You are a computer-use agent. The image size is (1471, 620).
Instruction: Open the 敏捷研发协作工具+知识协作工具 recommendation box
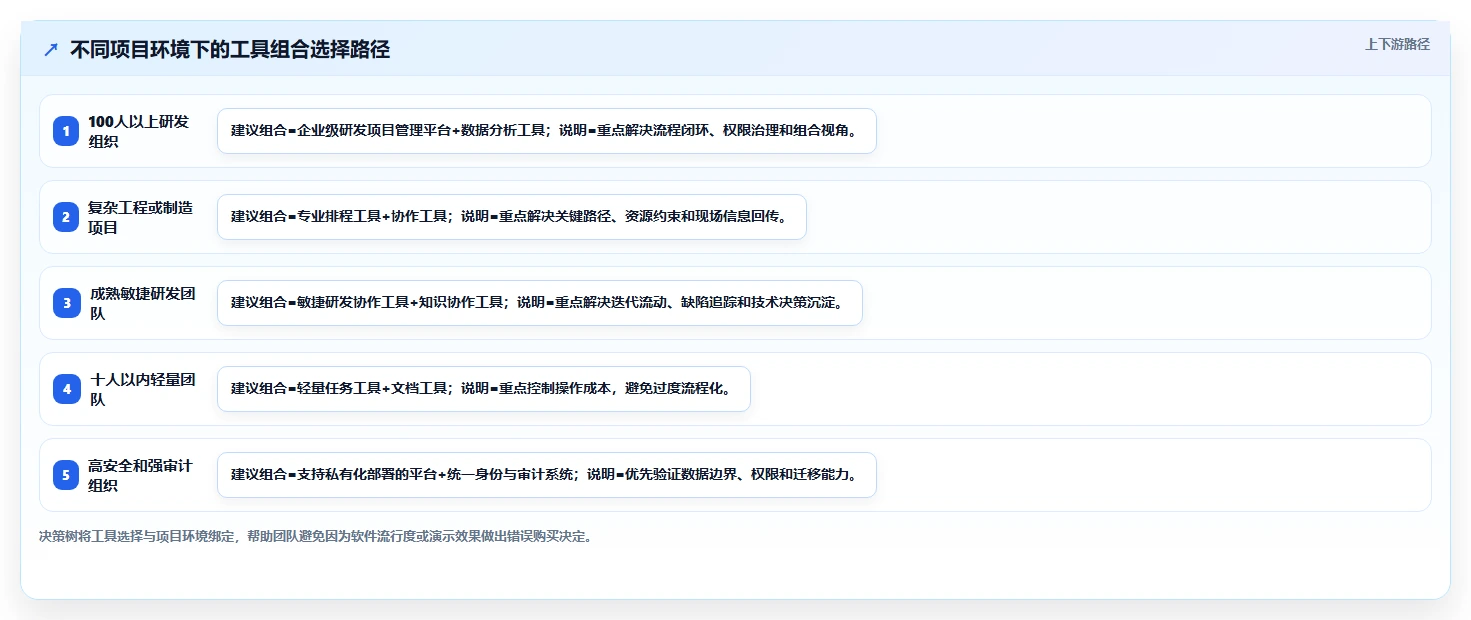pos(540,303)
